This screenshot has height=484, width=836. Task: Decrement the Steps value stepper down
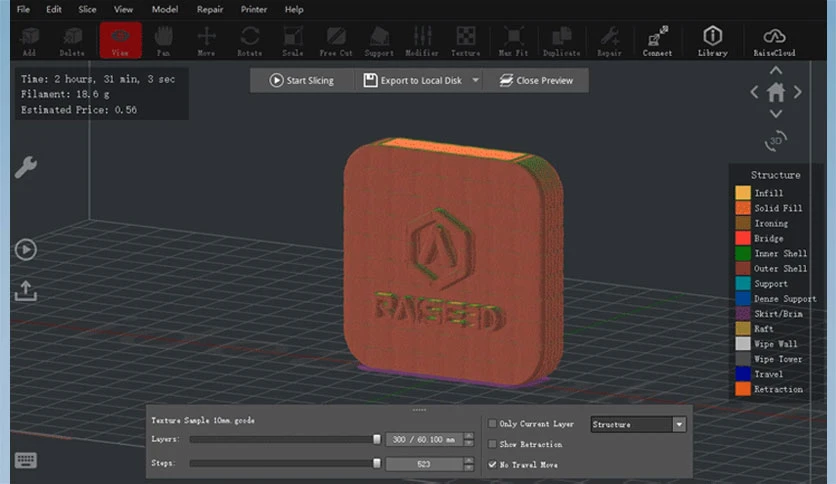[469, 467]
